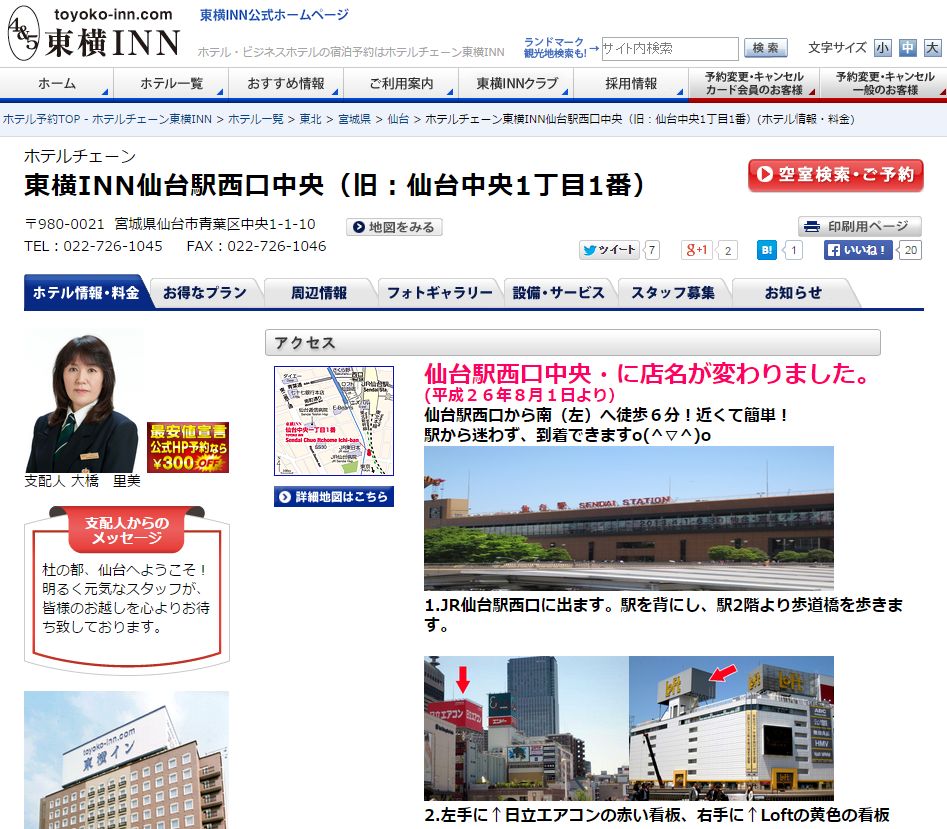Click breadcrumb link ホテル一覧
This screenshot has height=829, width=947.
255,119
